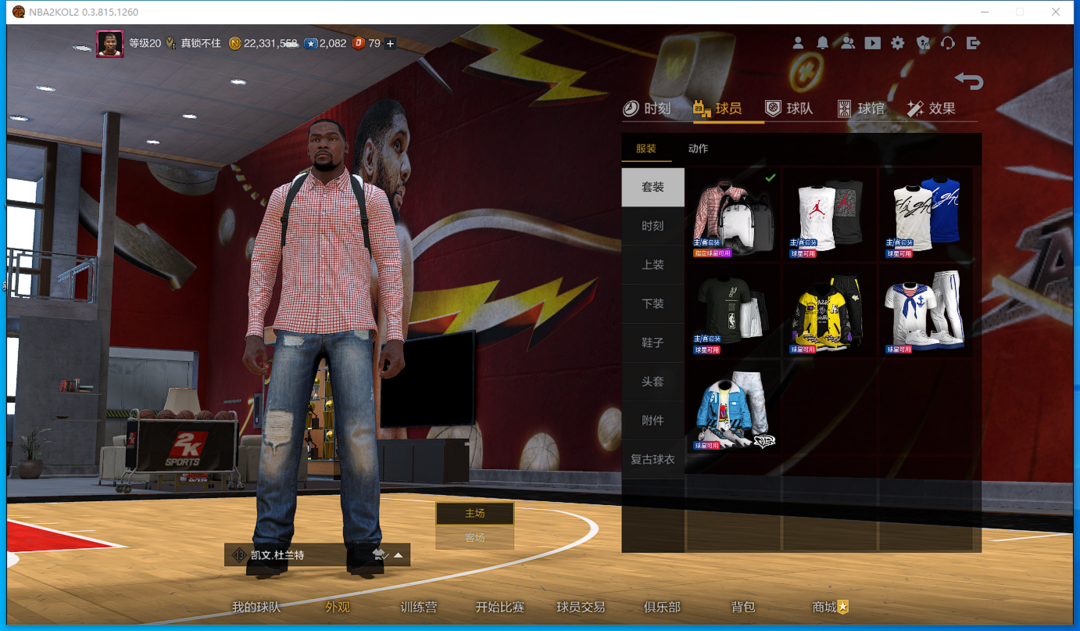This screenshot has height=631, width=1080.
Task: Click the exit game icon
Action: click(973, 43)
